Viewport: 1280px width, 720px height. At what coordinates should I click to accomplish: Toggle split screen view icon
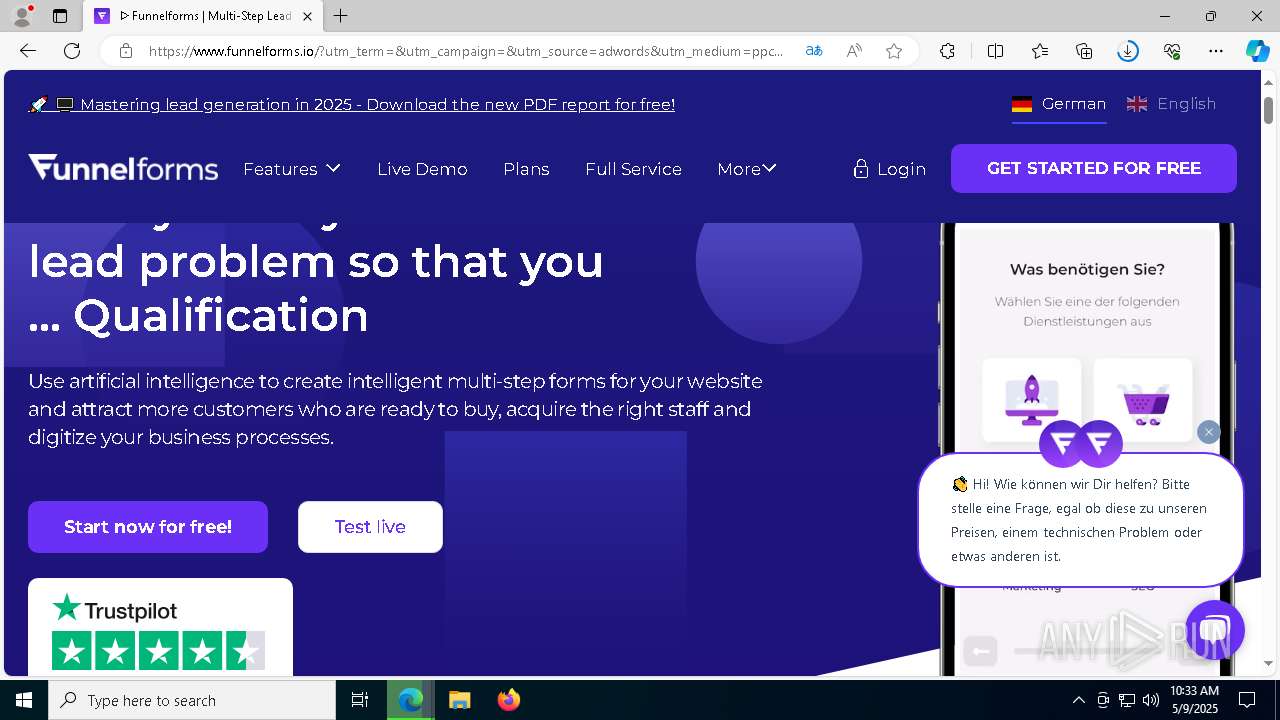995,51
